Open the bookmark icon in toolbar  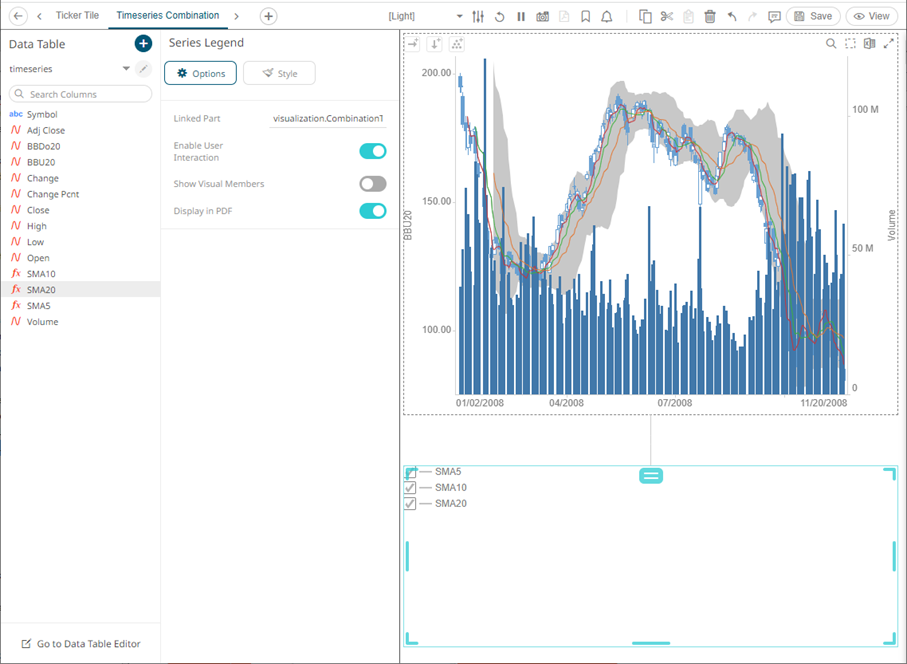(x=585, y=16)
